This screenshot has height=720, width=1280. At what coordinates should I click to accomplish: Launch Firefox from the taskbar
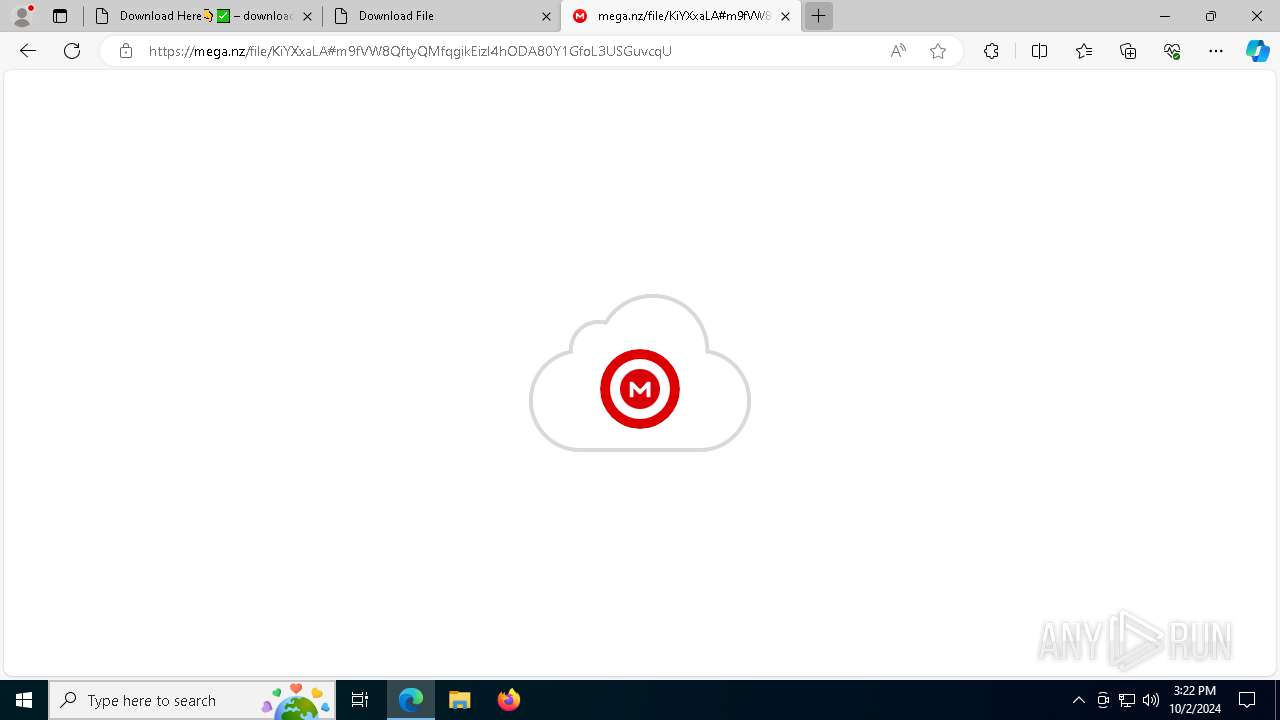click(x=508, y=700)
